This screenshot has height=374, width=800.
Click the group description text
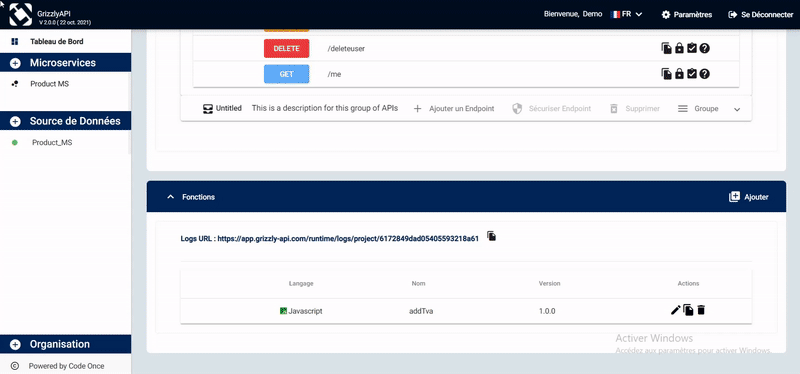click(x=324, y=108)
